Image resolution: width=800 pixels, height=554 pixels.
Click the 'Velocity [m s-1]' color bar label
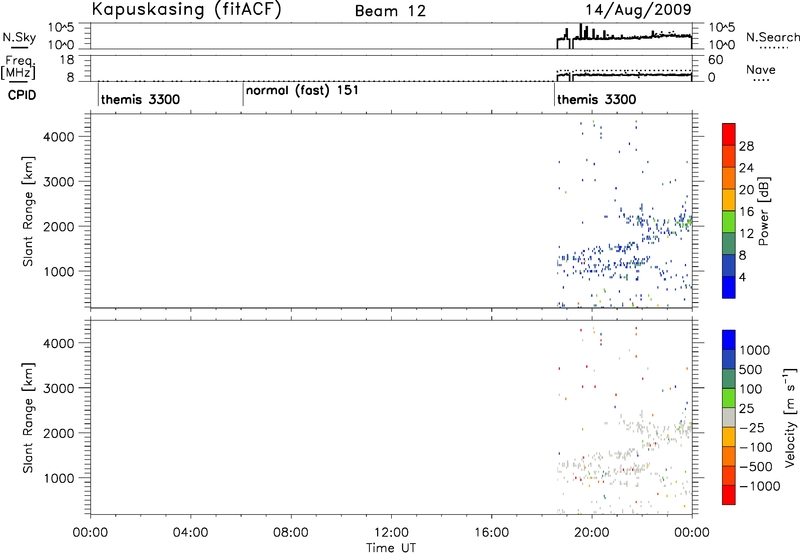pos(790,417)
